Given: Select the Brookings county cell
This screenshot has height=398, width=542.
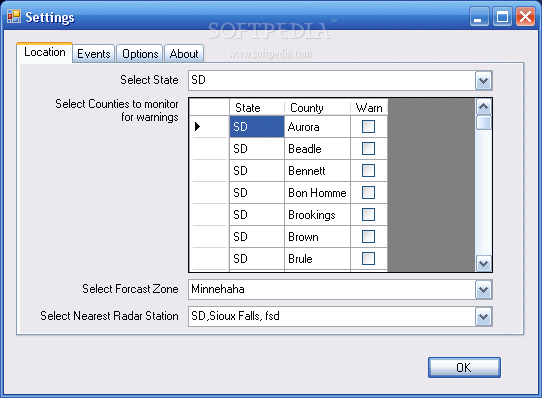Looking at the screenshot, I should click(317, 215).
